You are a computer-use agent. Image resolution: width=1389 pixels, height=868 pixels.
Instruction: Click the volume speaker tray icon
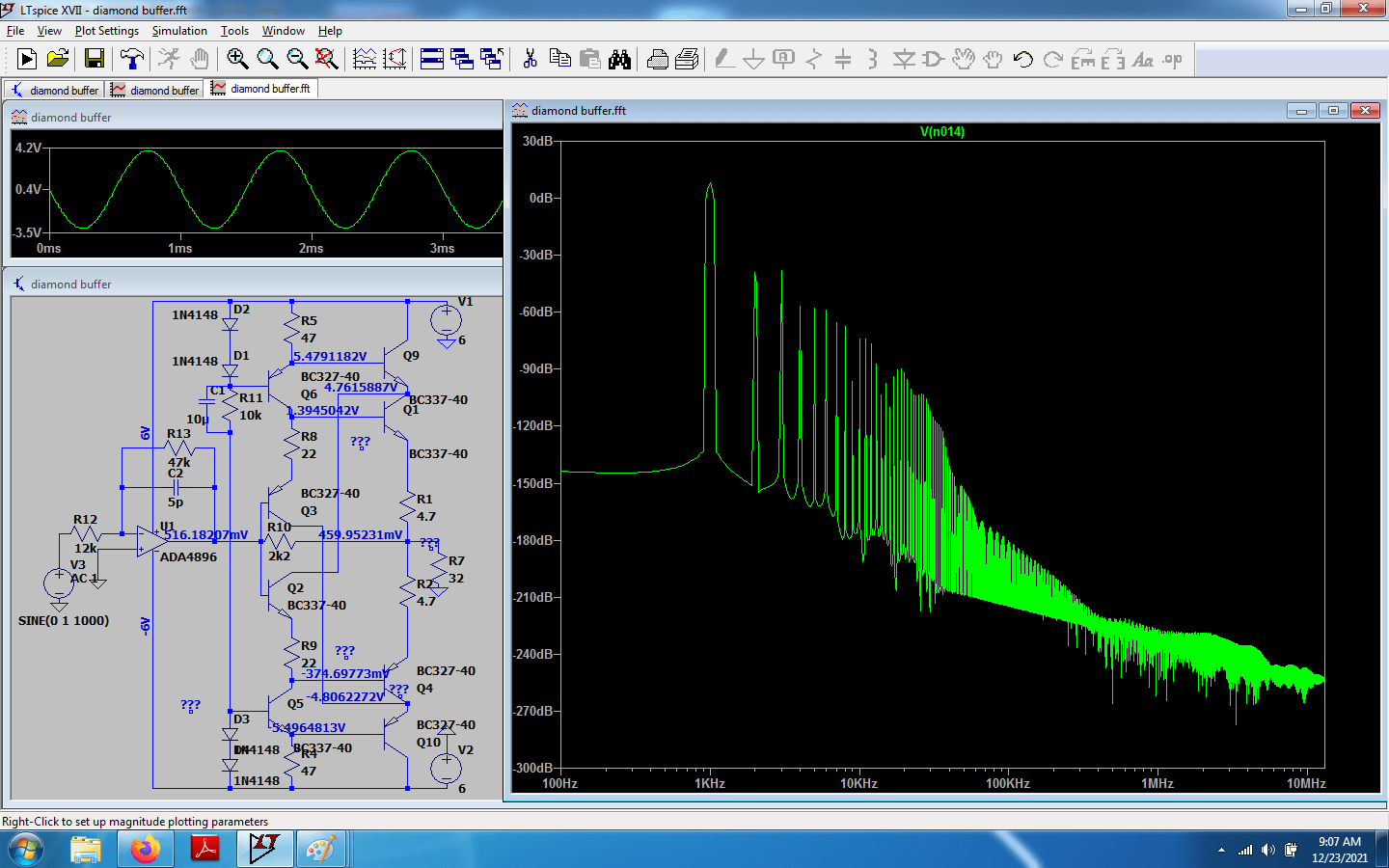(1267, 850)
